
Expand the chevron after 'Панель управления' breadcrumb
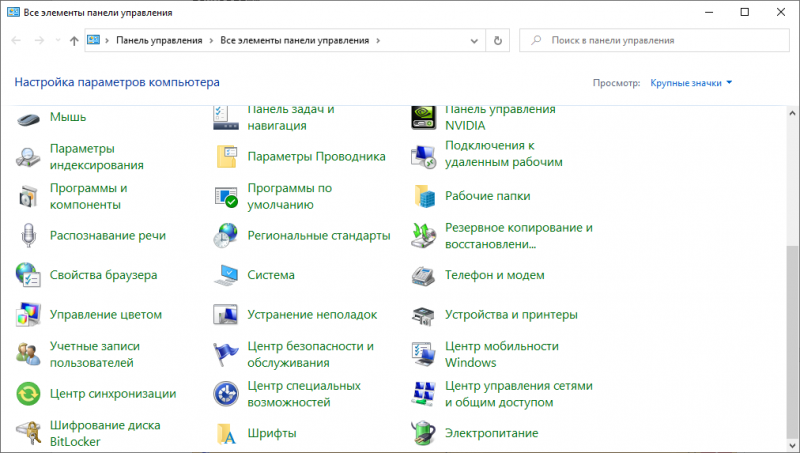click(x=211, y=40)
